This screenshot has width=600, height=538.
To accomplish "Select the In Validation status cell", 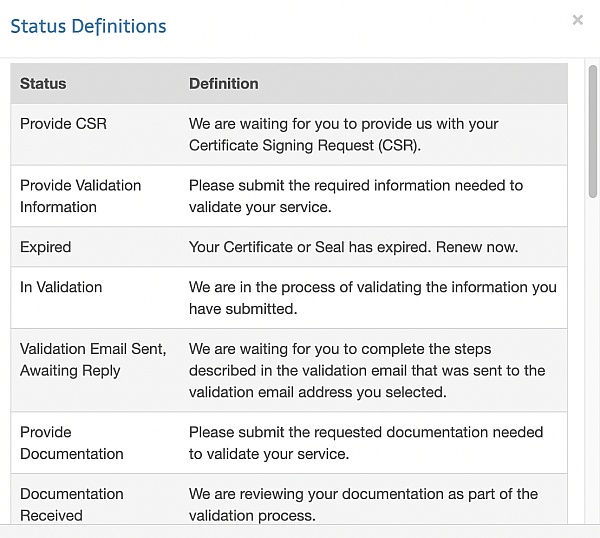I will (61, 287).
